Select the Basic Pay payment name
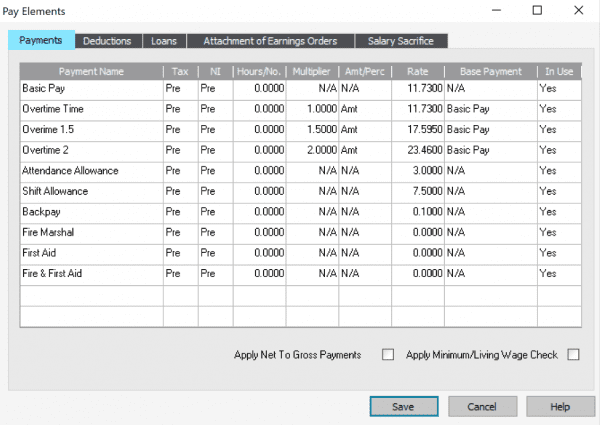The height and width of the screenshot is (425, 600). 44,88
